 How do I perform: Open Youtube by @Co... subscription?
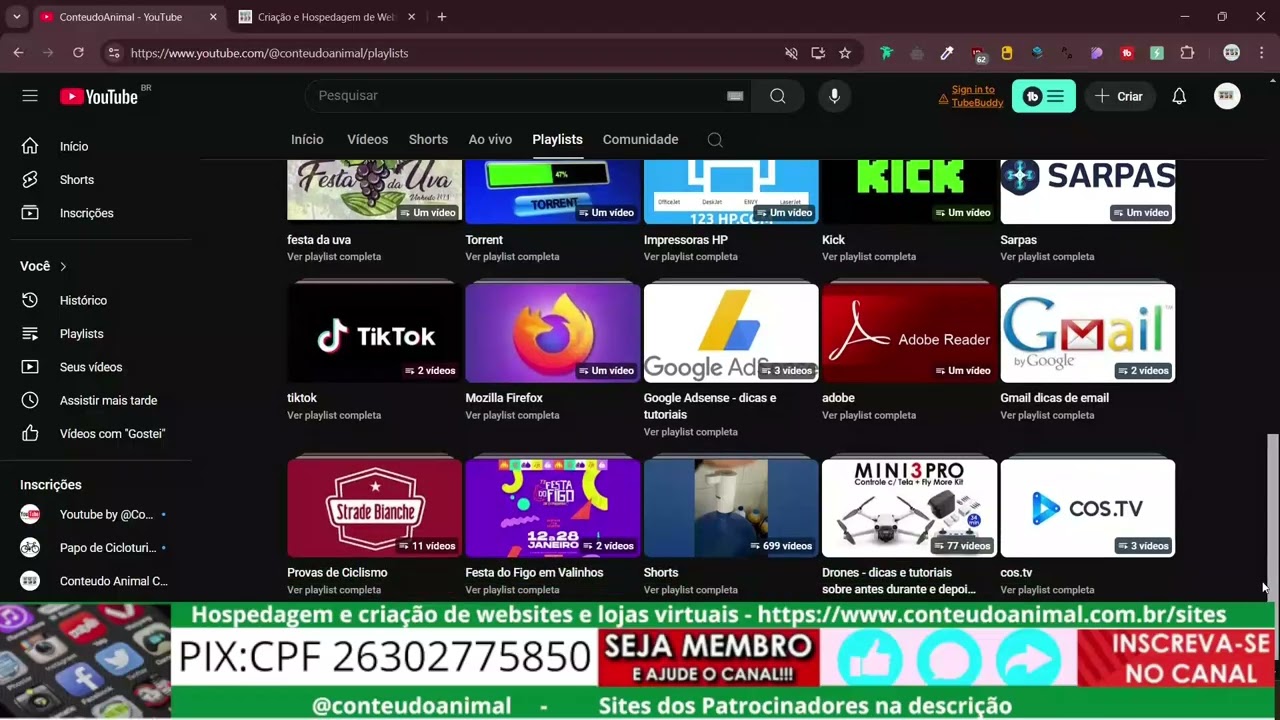(x=95, y=515)
